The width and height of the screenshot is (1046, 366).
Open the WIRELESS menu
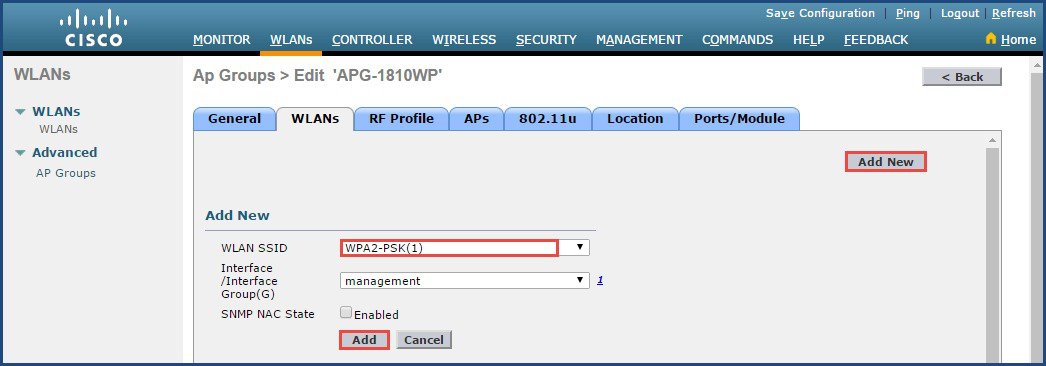click(x=464, y=39)
